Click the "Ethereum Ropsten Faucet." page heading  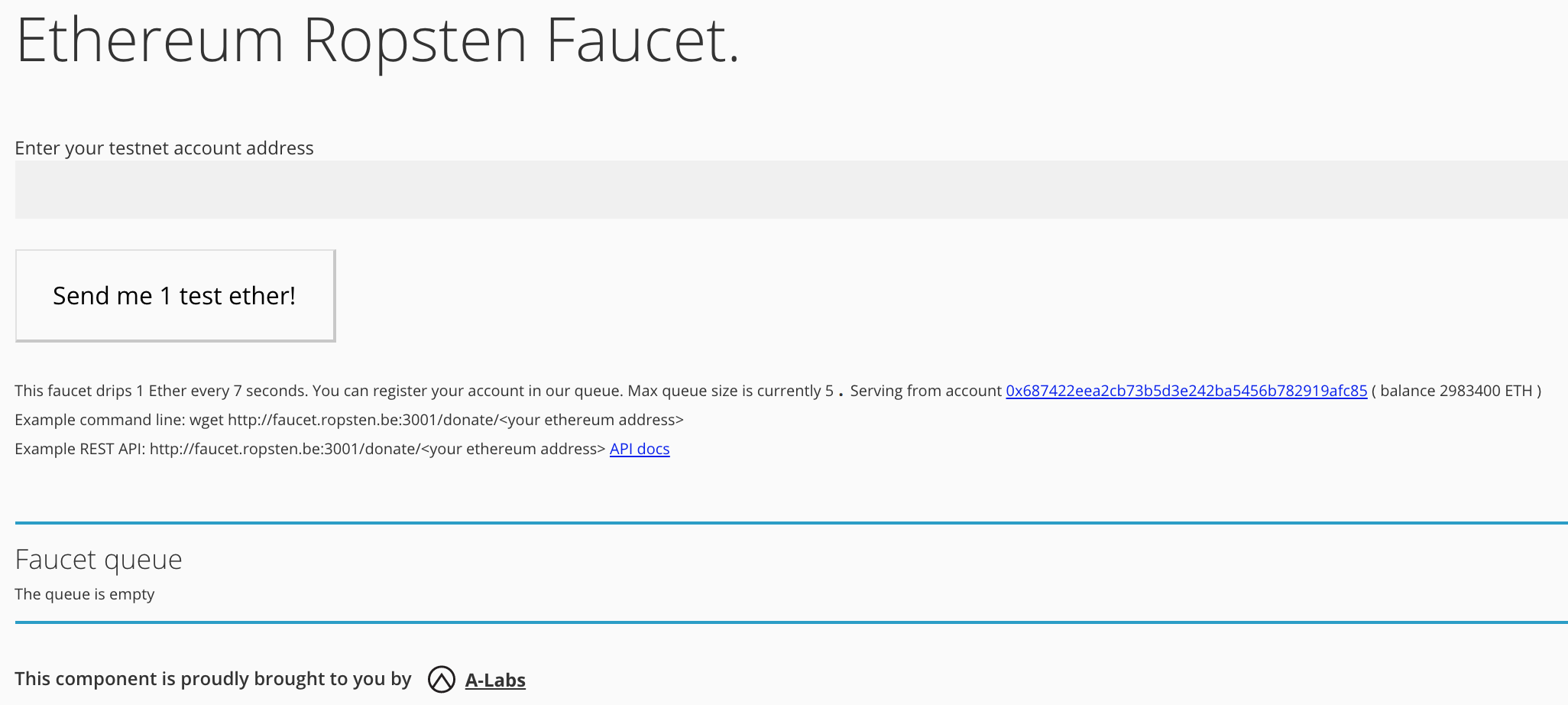[x=377, y=40]
